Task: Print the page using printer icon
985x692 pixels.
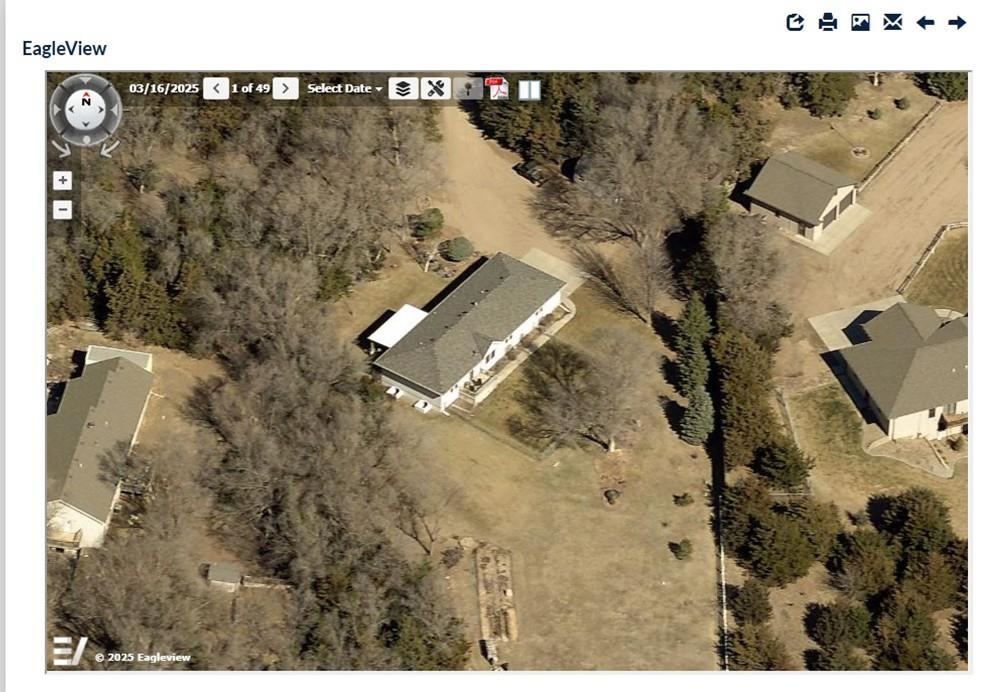Action: 828,23
